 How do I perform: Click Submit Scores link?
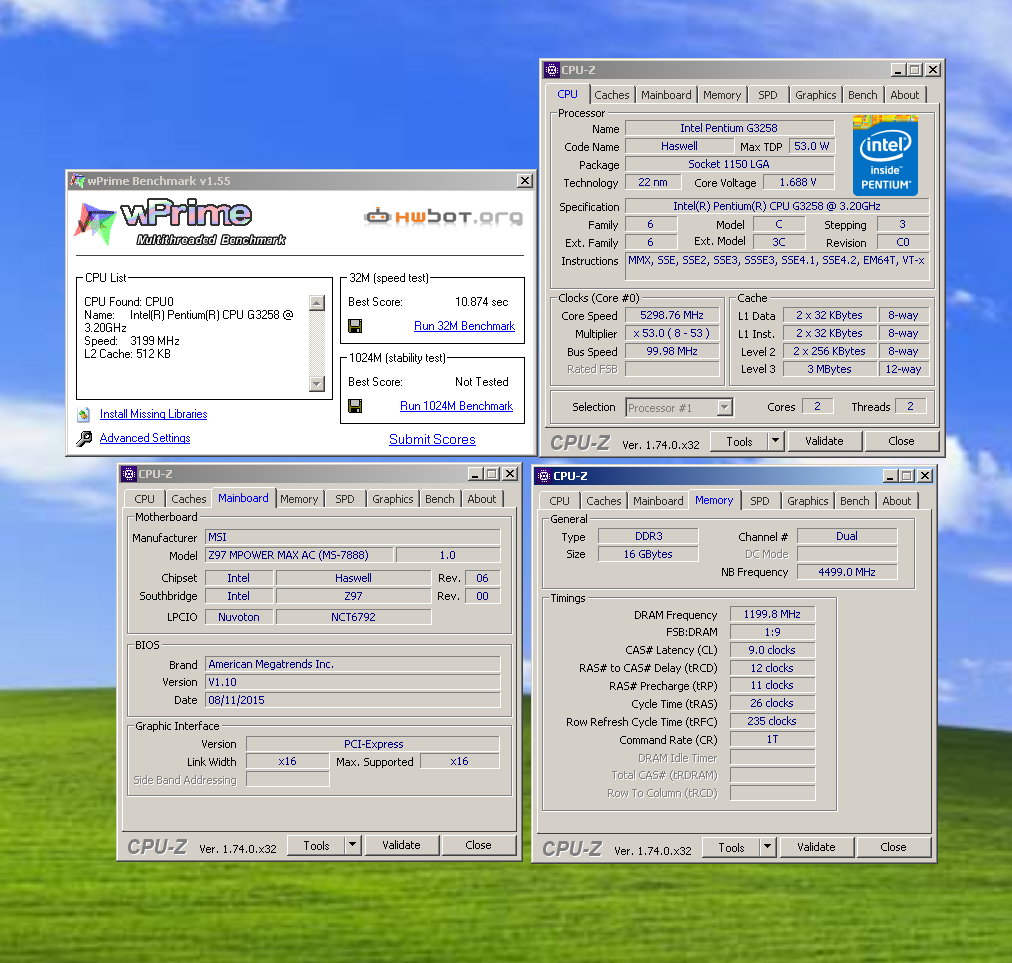432,440
